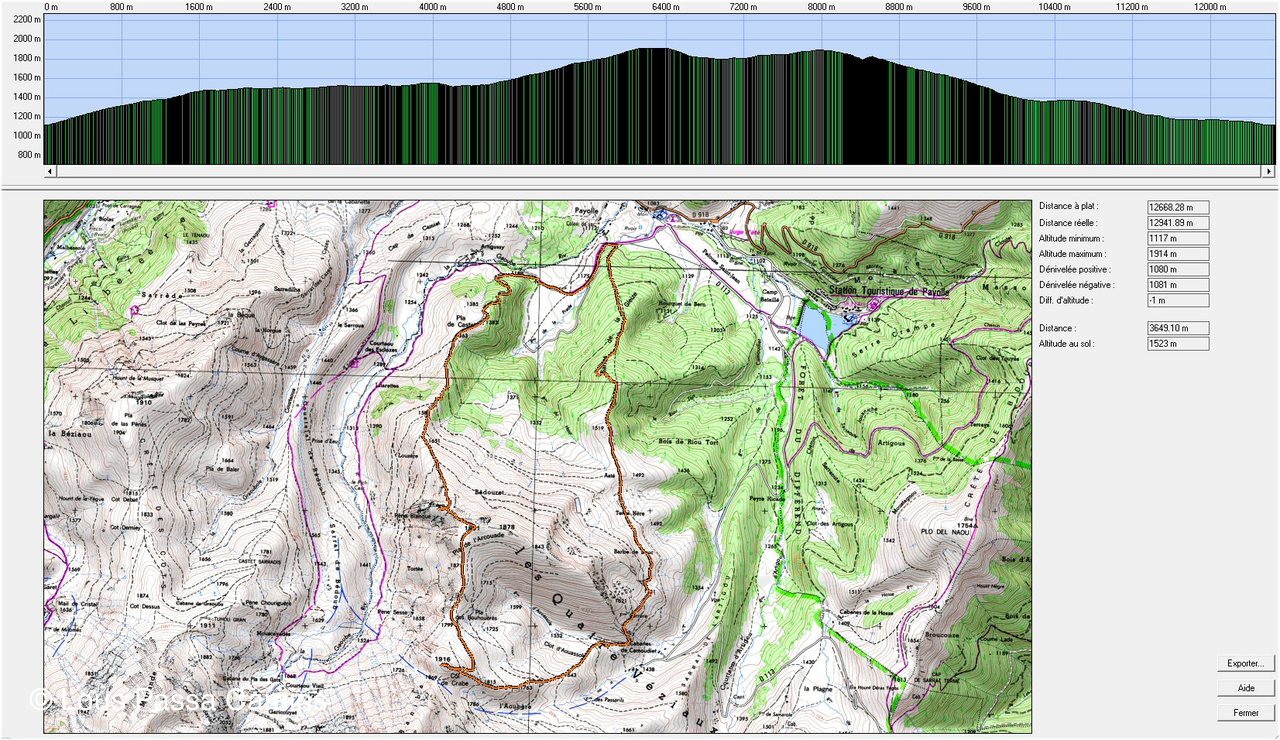Open help with the Aide button

click(1246, 688)
